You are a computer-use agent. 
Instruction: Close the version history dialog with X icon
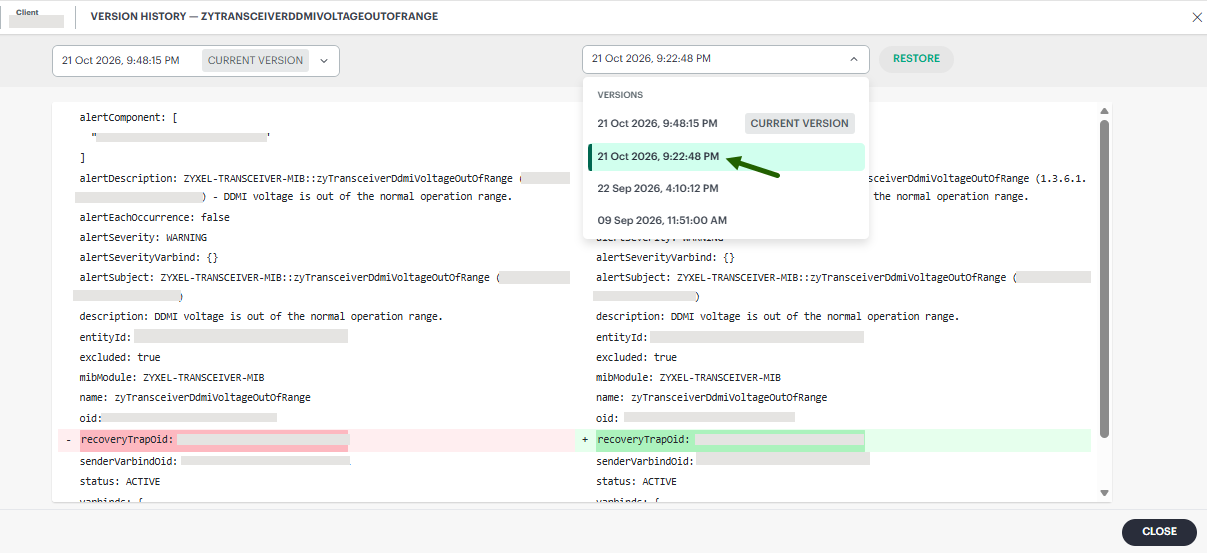(x=1197, y=17)
